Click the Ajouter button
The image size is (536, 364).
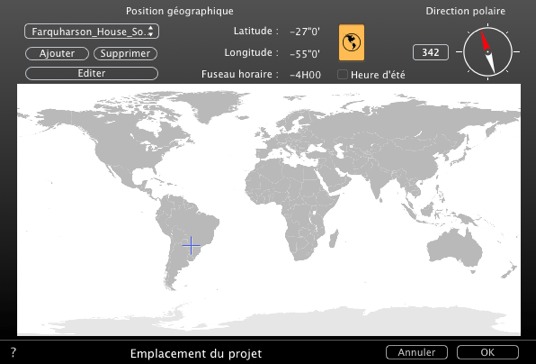57,54
